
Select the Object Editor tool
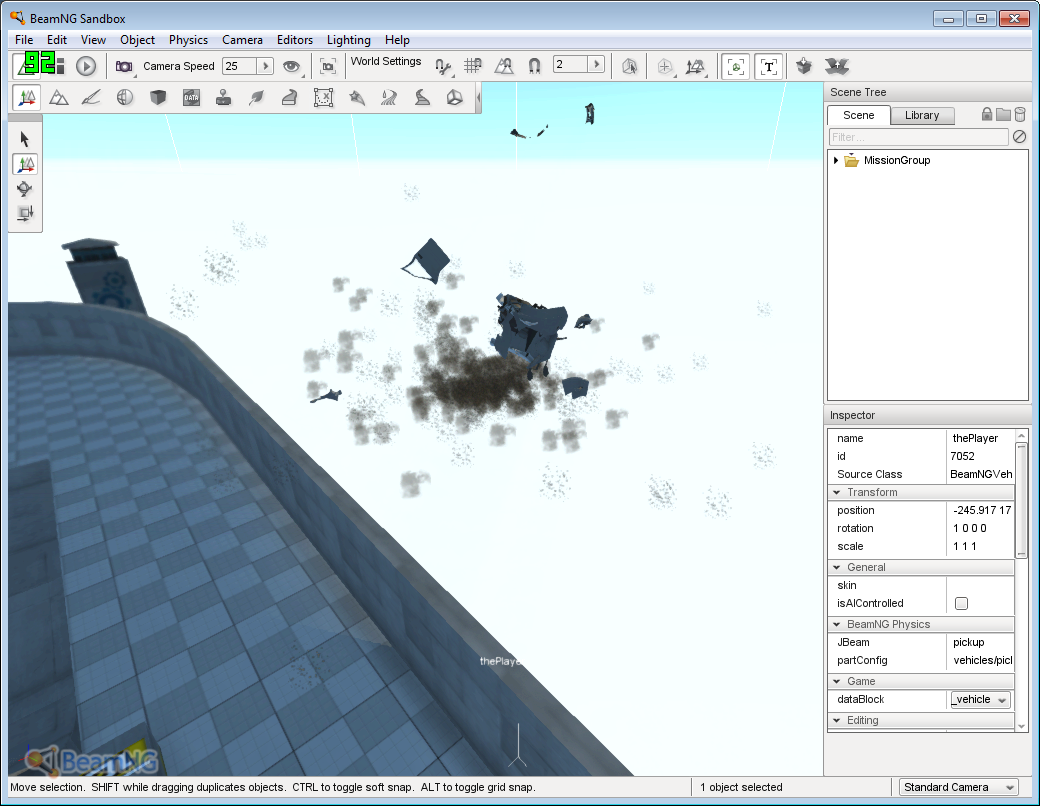[27, 98]
